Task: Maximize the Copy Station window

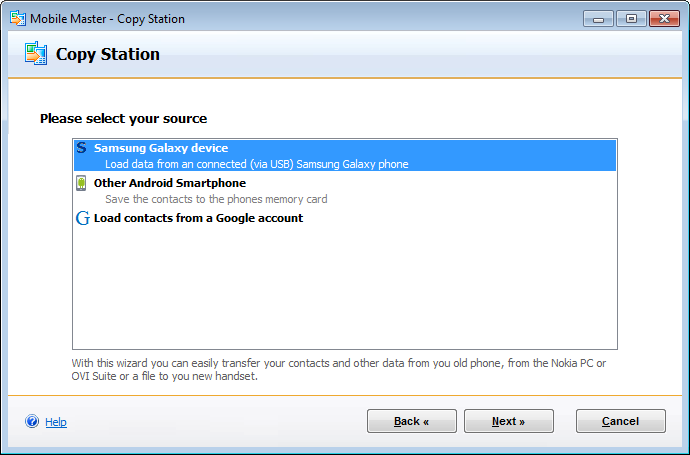Action: pyautogui.click(x=631, y=18)
